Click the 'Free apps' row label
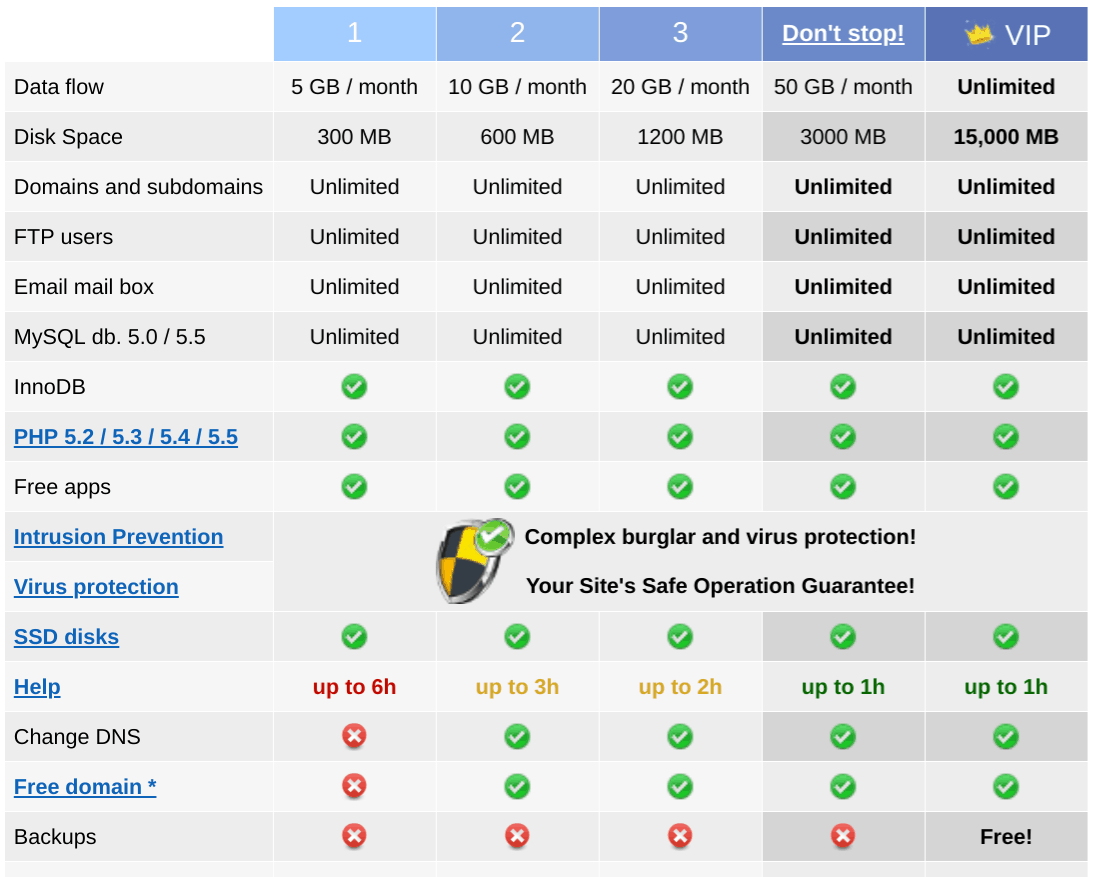This screenshot has height=877, width=1099. pyautogui.click(x=62, y=487)
